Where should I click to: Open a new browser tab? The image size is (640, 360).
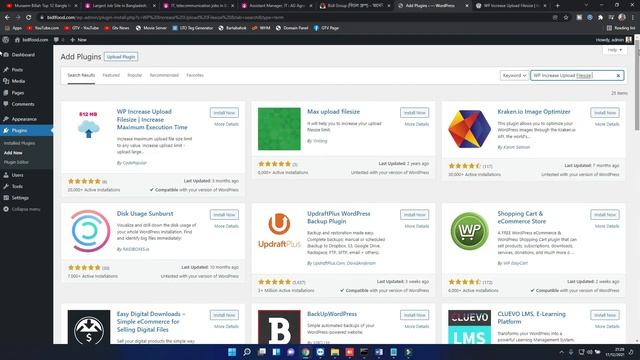(x=558, y=6)
